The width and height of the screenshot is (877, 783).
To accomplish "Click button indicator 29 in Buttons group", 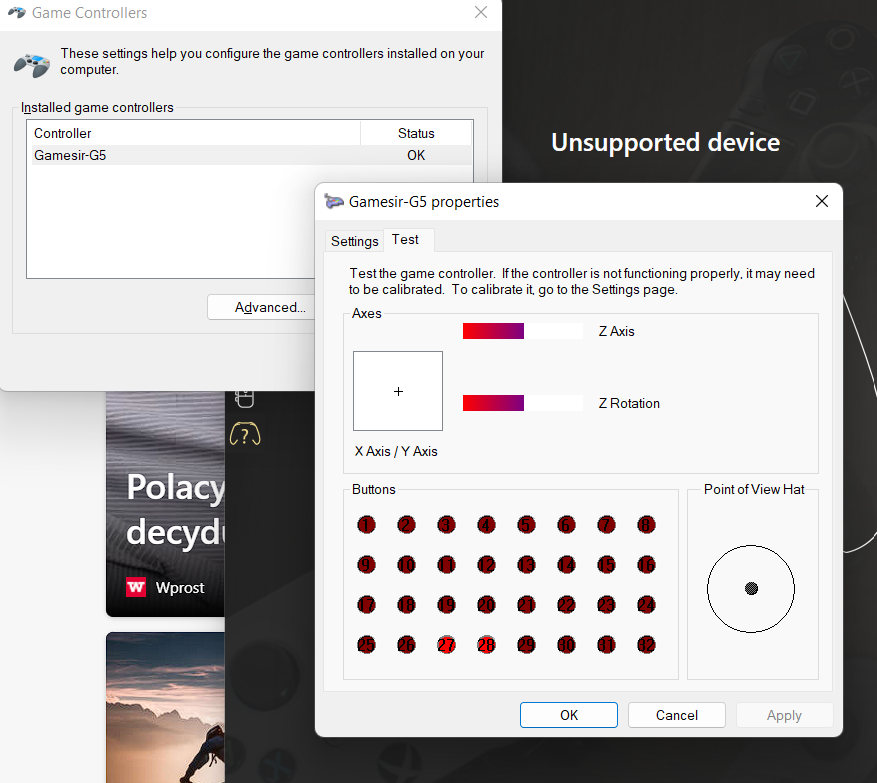I will point(526,645).
